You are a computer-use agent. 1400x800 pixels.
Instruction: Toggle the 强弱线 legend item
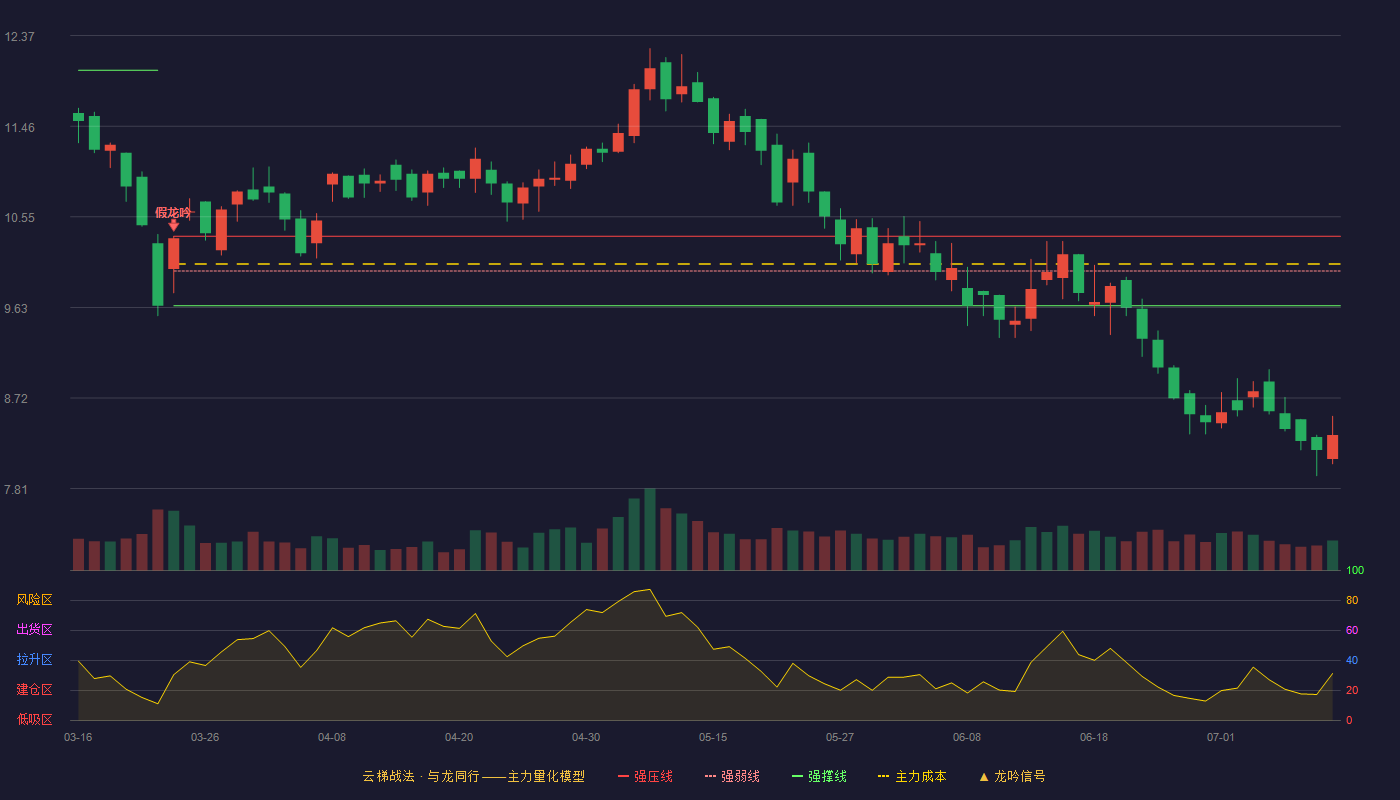coord(732,776)
